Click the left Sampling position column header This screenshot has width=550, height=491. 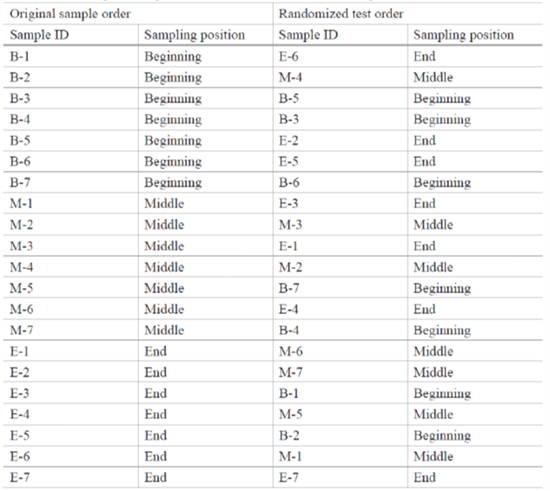206,35
